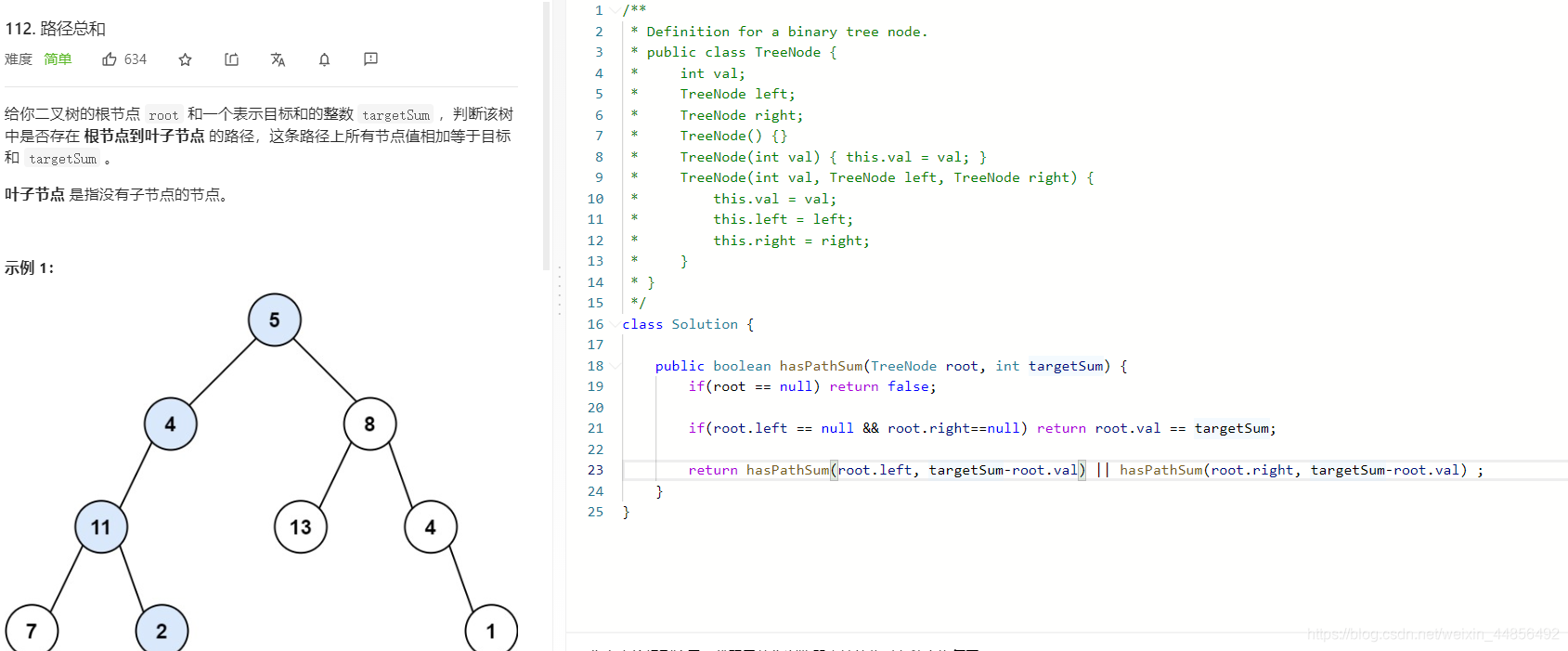Click leaf node 2 in the tree diagram
Viewport: 1568px width, 651px height.
click(162, 630)
